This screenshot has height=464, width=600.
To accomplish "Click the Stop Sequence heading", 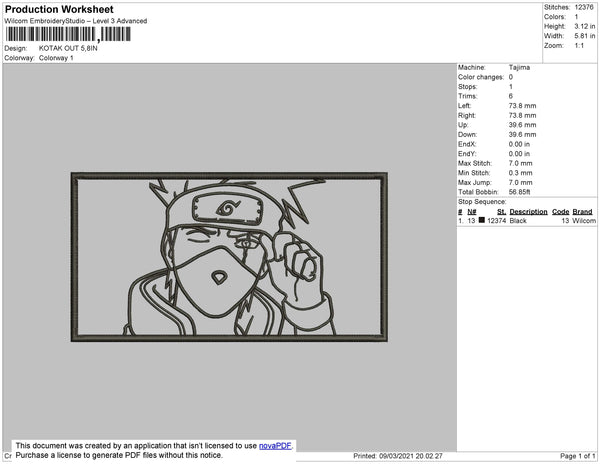I will [482, 202].
